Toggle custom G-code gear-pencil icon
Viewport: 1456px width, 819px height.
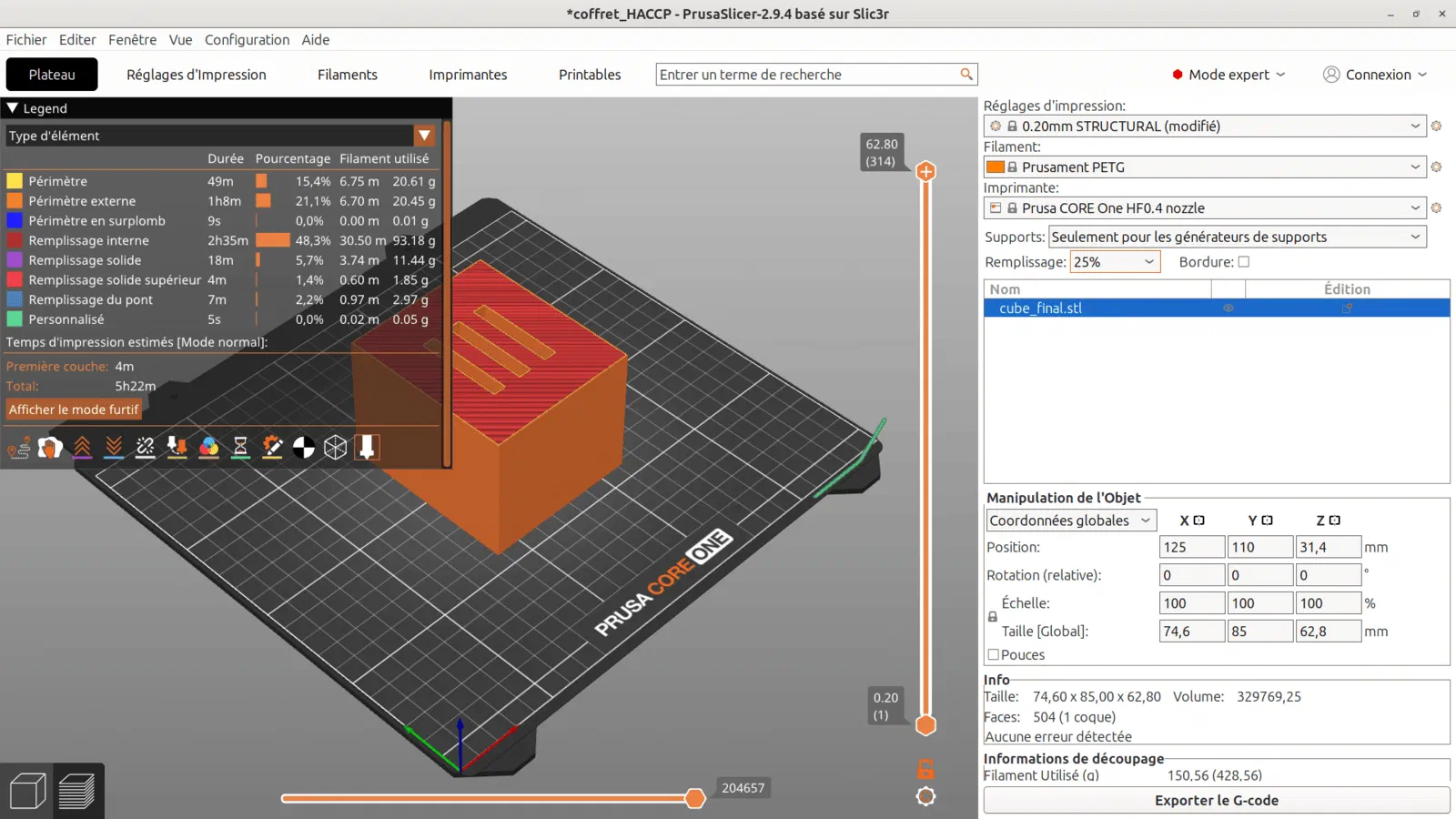pyautogui.click(x=272, y=447)
